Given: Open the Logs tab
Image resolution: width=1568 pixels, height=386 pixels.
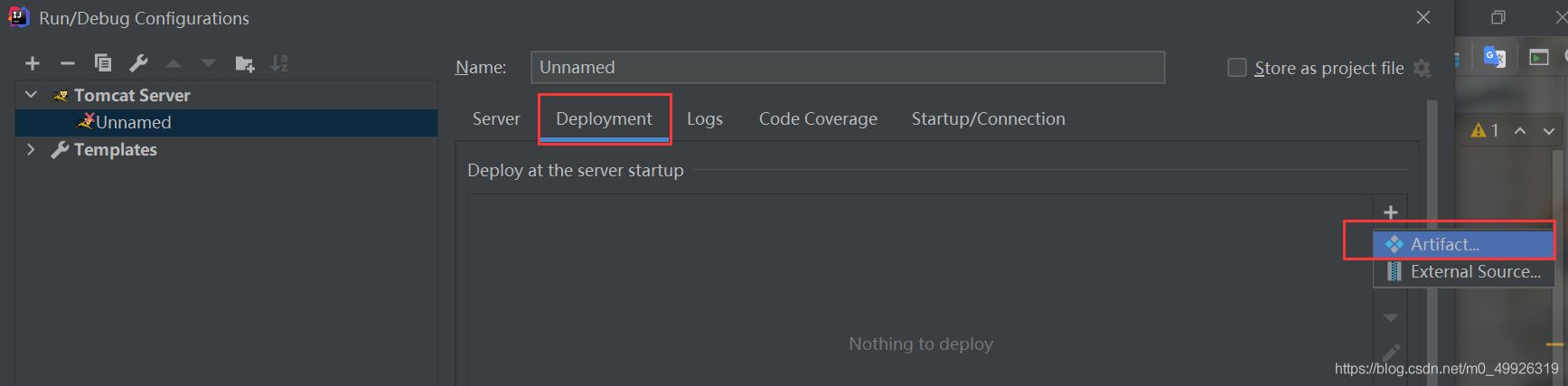Looking at the screenshot, I should point(704,119).
